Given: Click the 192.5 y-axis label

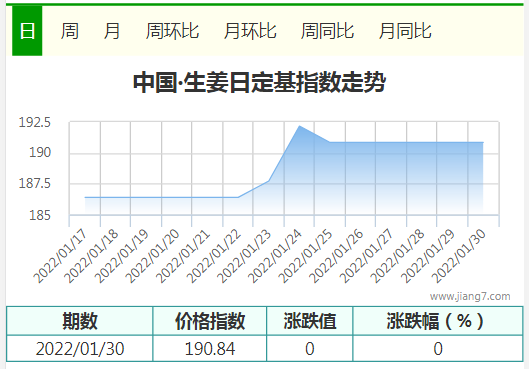Looking at the screenshot, I should 35,122.
